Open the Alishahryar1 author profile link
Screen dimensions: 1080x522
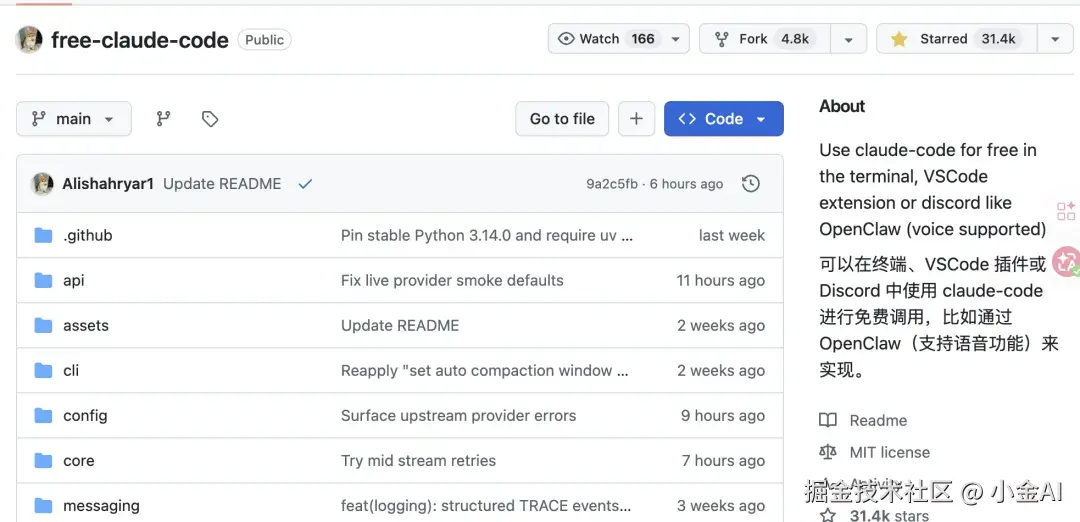(x=108, y=184)
